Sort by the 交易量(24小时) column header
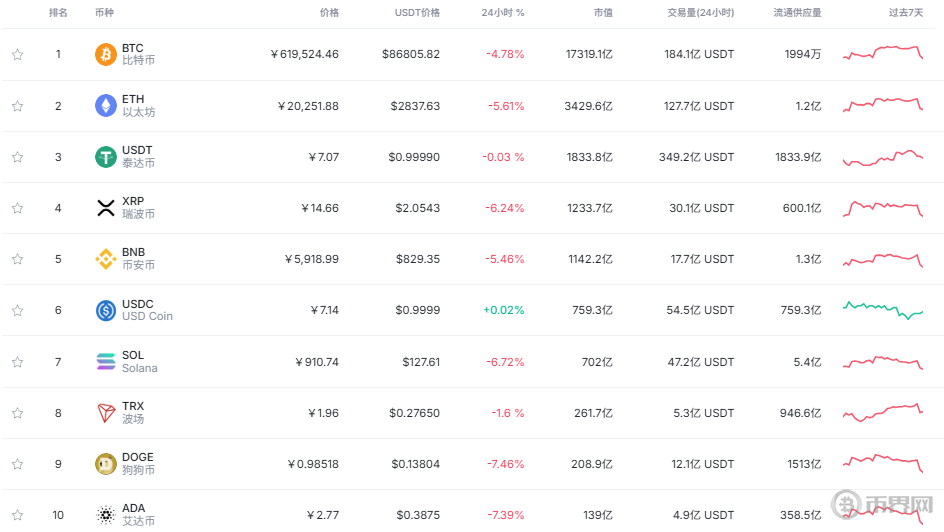This screenshot has height=532, width=944. pyautogui.click(x=700, y=13)
